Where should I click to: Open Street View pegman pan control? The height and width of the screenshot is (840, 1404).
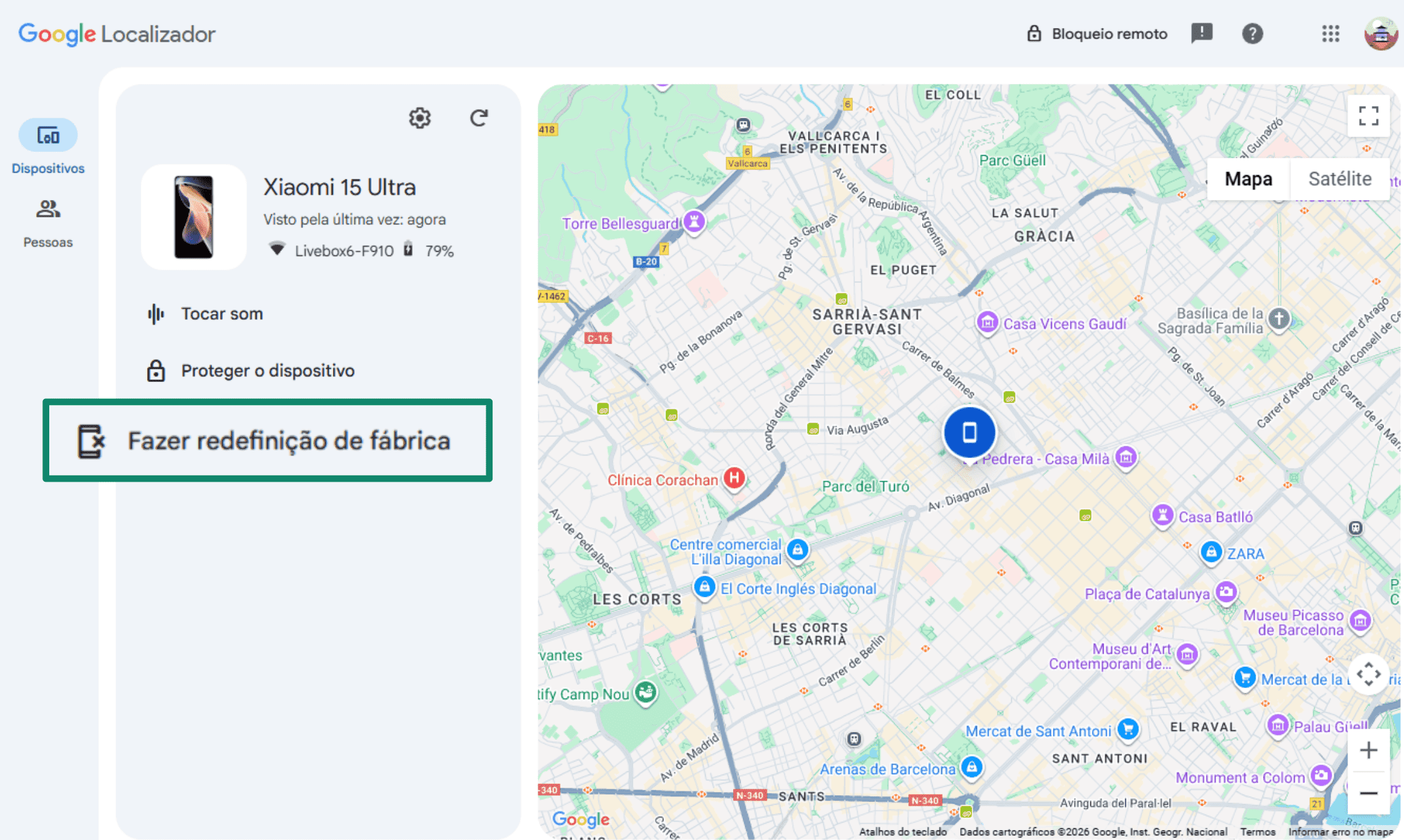pos(1368,674)
